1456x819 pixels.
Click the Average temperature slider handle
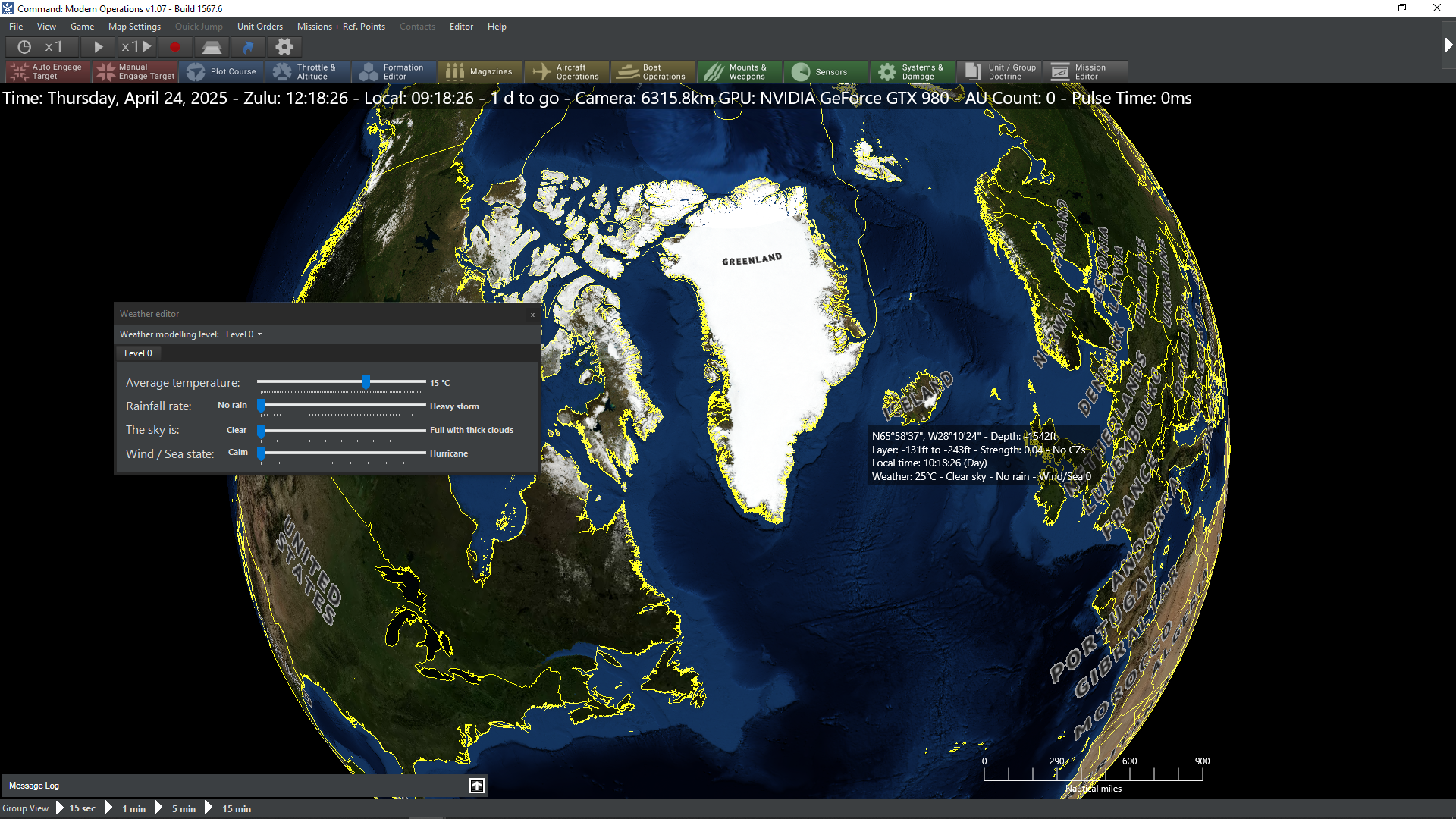coord(366,382)
